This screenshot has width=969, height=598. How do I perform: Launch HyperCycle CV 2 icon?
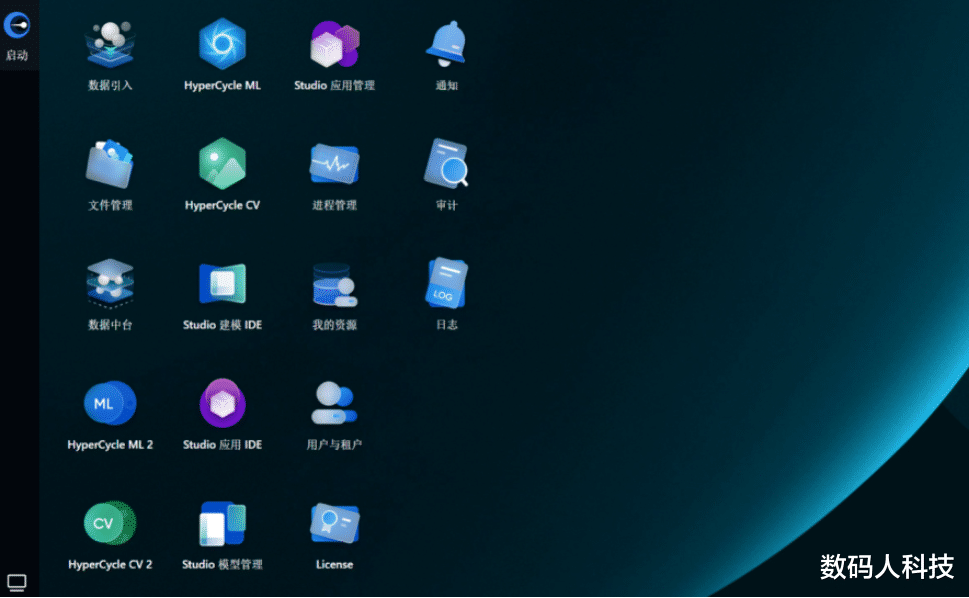(110, 523)
